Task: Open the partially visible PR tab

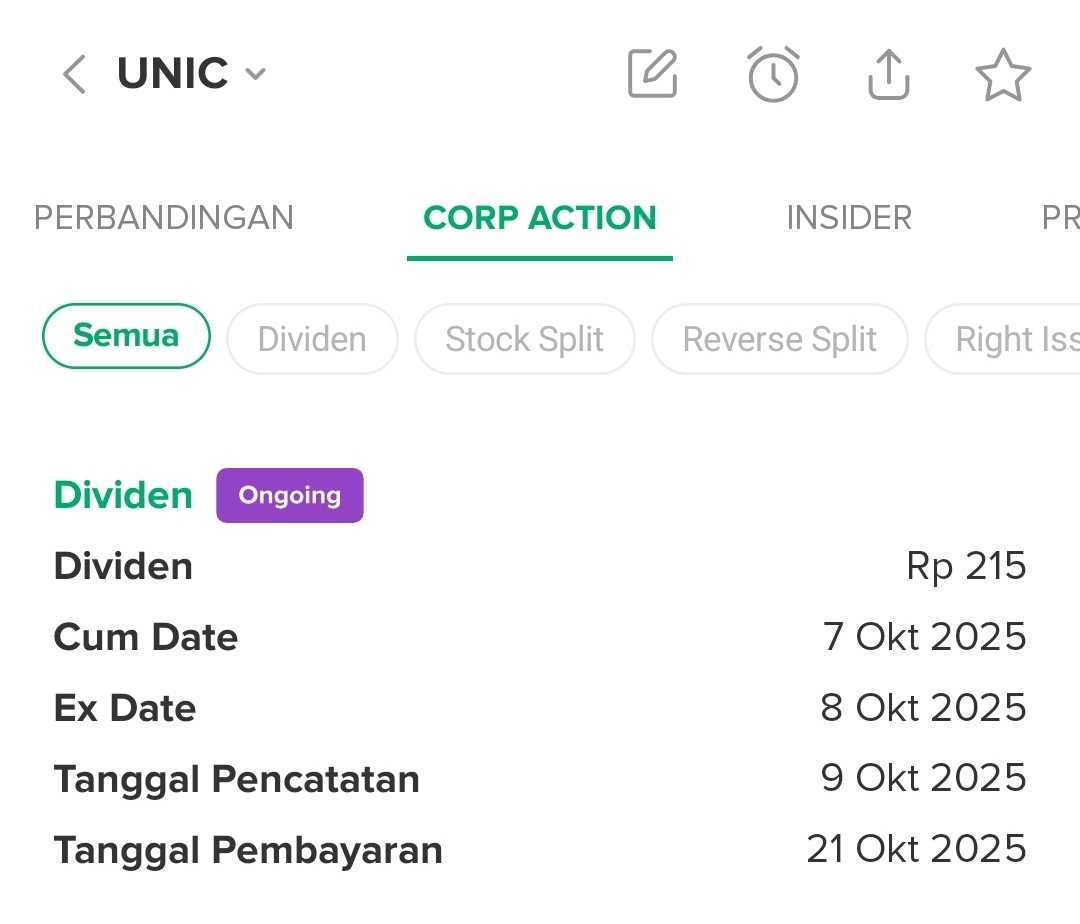Action: 1060,218
